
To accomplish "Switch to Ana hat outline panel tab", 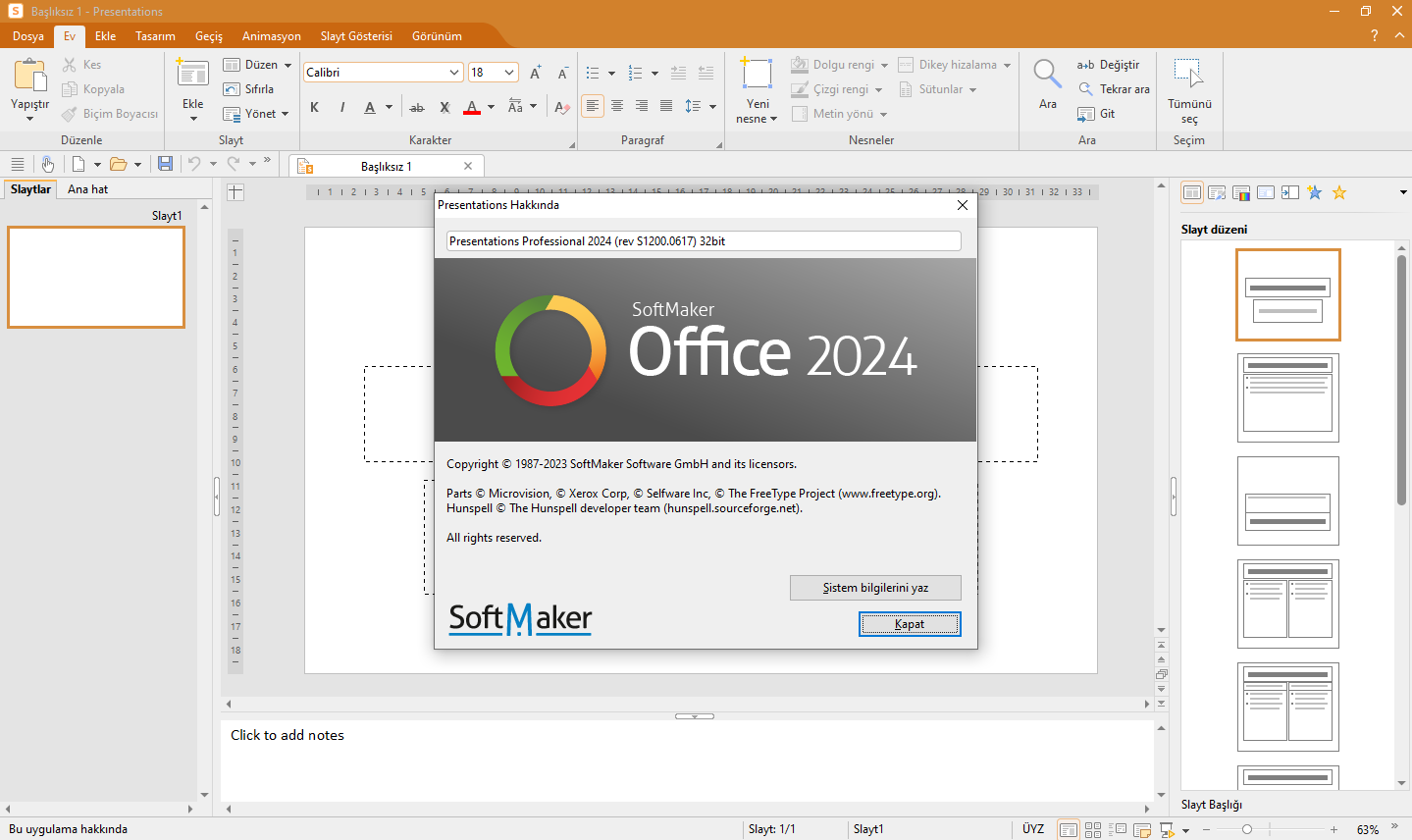I will tap(88, 189).
